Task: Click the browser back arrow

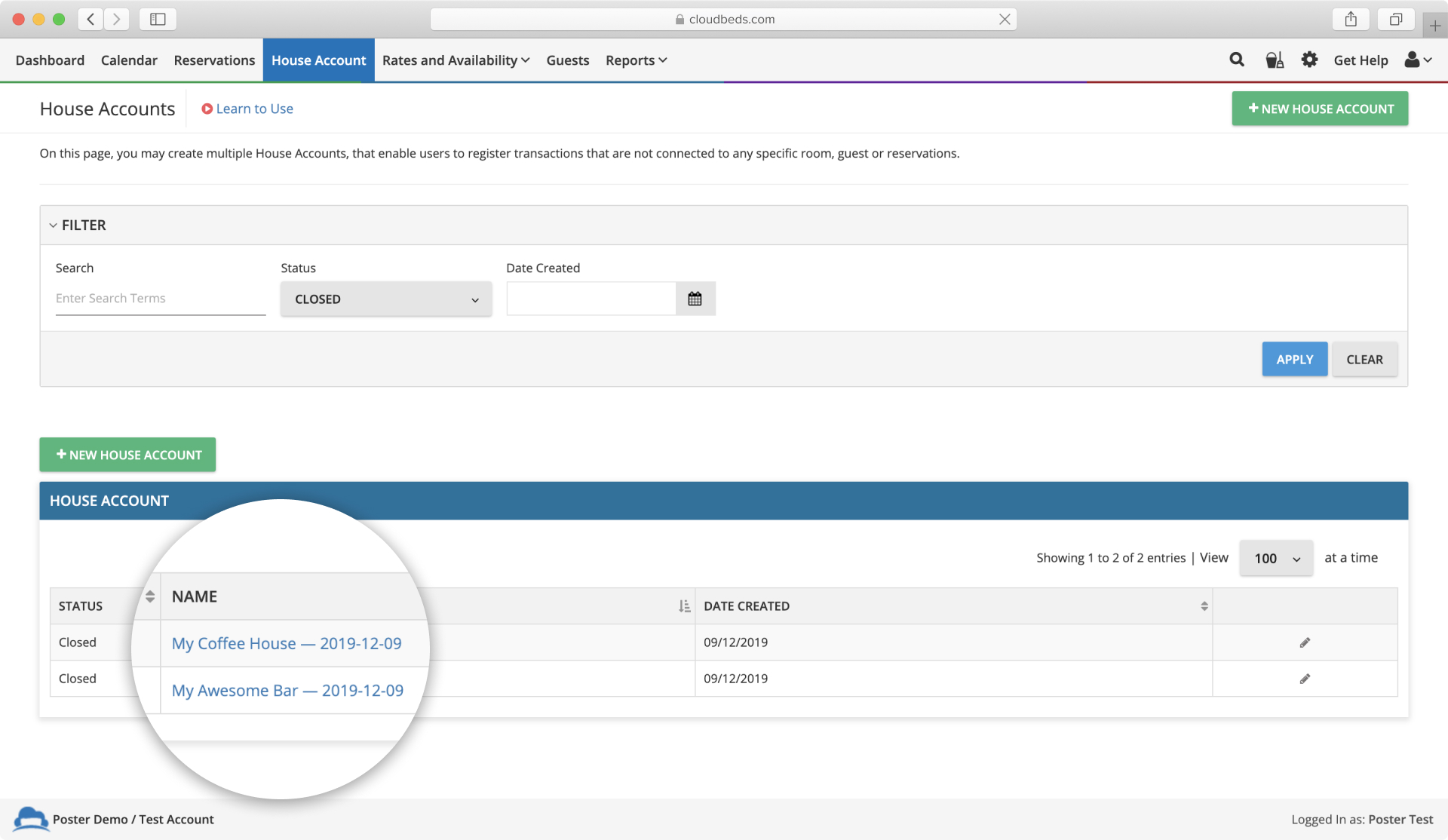Action: pyautogui.click(x=90, y=19)
